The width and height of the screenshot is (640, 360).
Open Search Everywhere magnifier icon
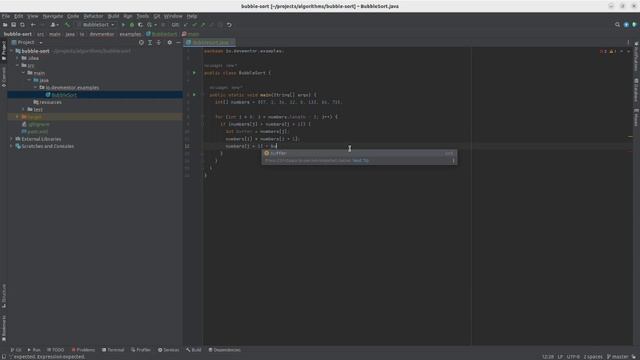pos(617,25)
